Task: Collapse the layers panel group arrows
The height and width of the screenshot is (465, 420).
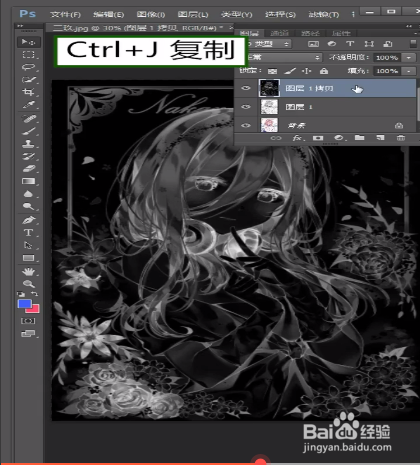Action: [x=409, y=26]
